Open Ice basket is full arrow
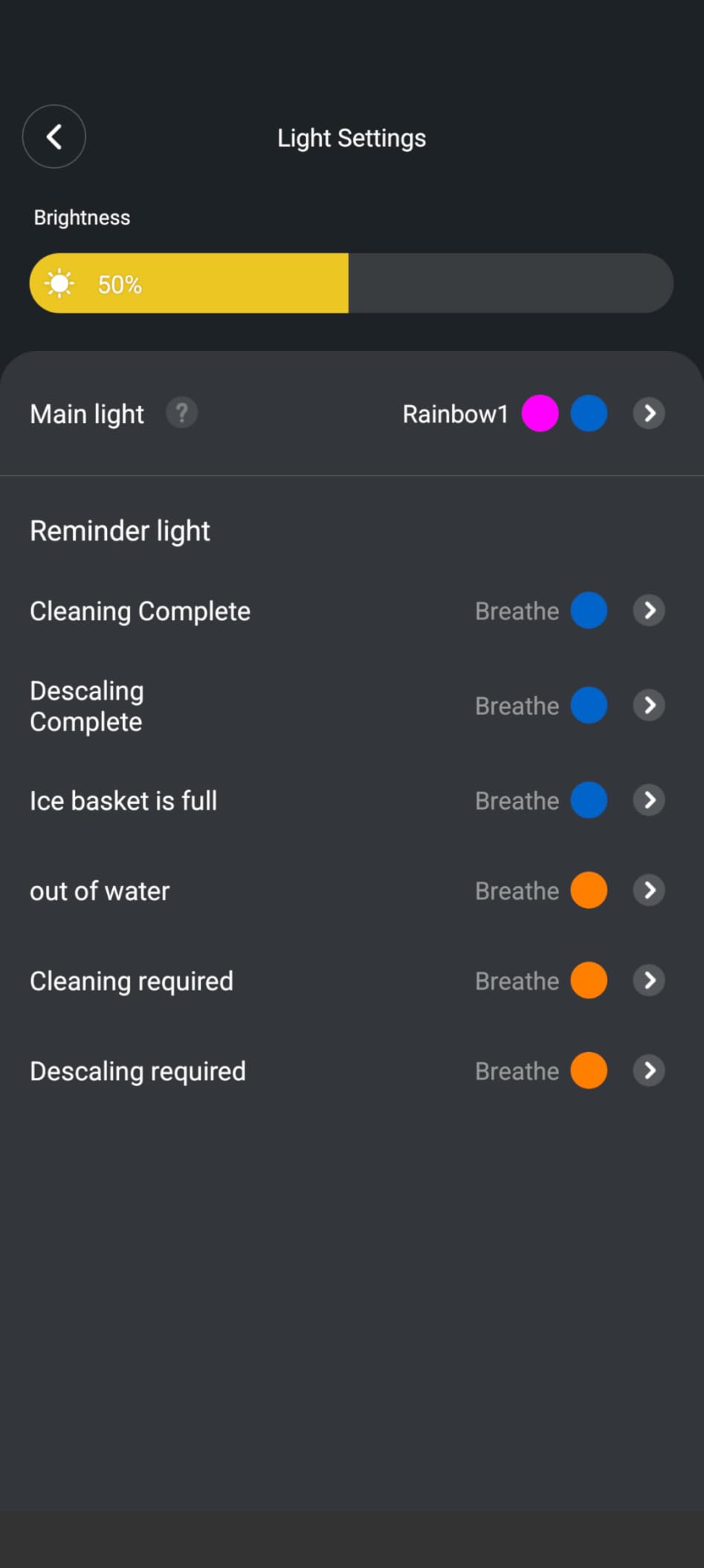The image size is (704, 1568). [x=649, y=800]
